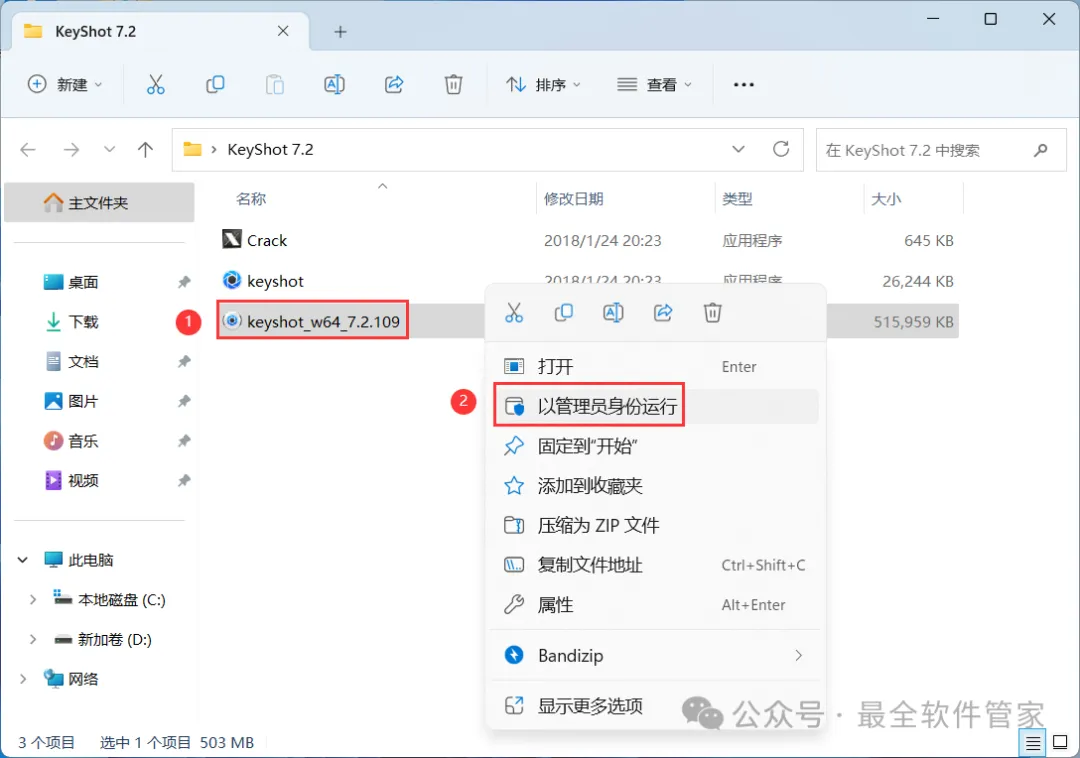Image resolution: width=1080 pixels, height=758 pixels.
Task: Go up one folder level with the up arrow
Action: [145, 149]
